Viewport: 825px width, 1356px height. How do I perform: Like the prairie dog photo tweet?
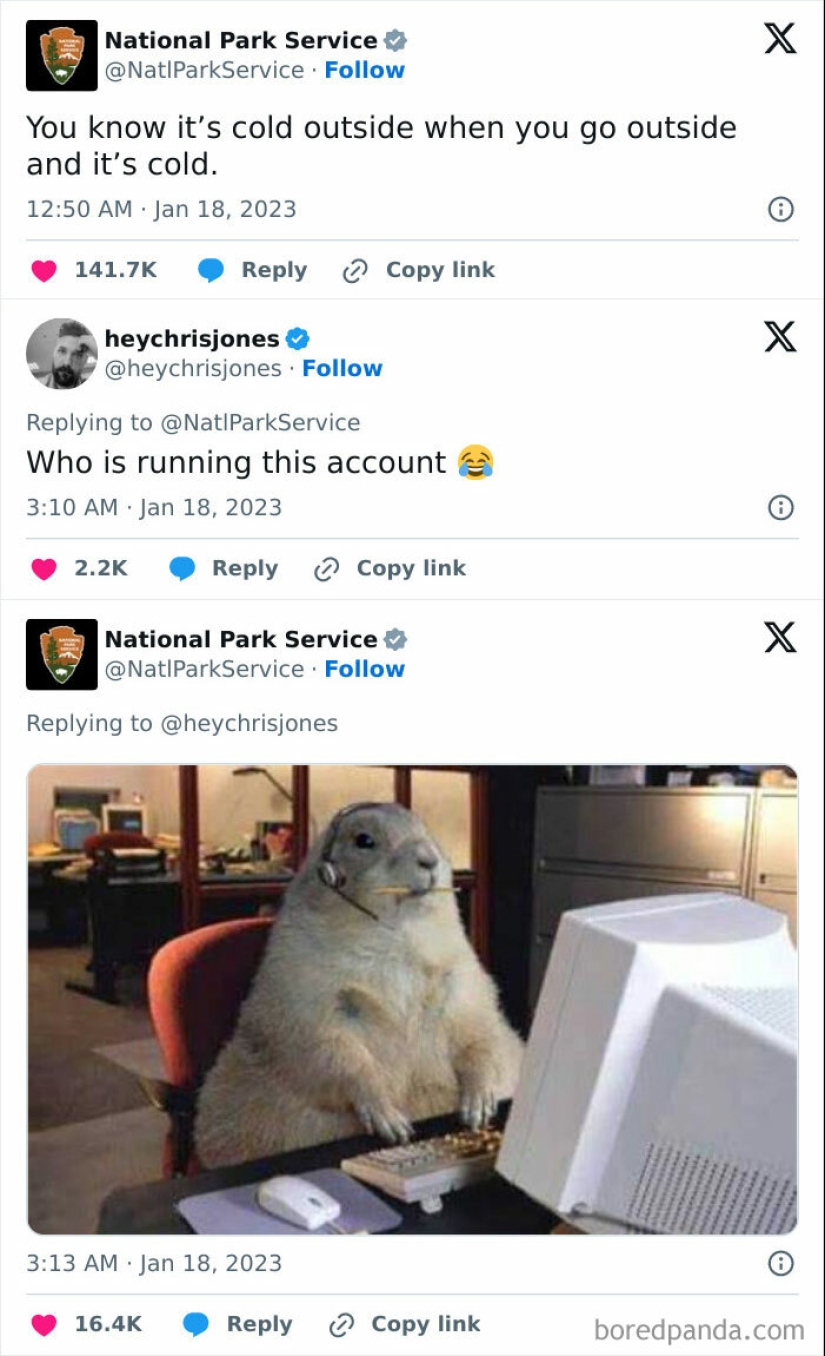coord(44,1325)
